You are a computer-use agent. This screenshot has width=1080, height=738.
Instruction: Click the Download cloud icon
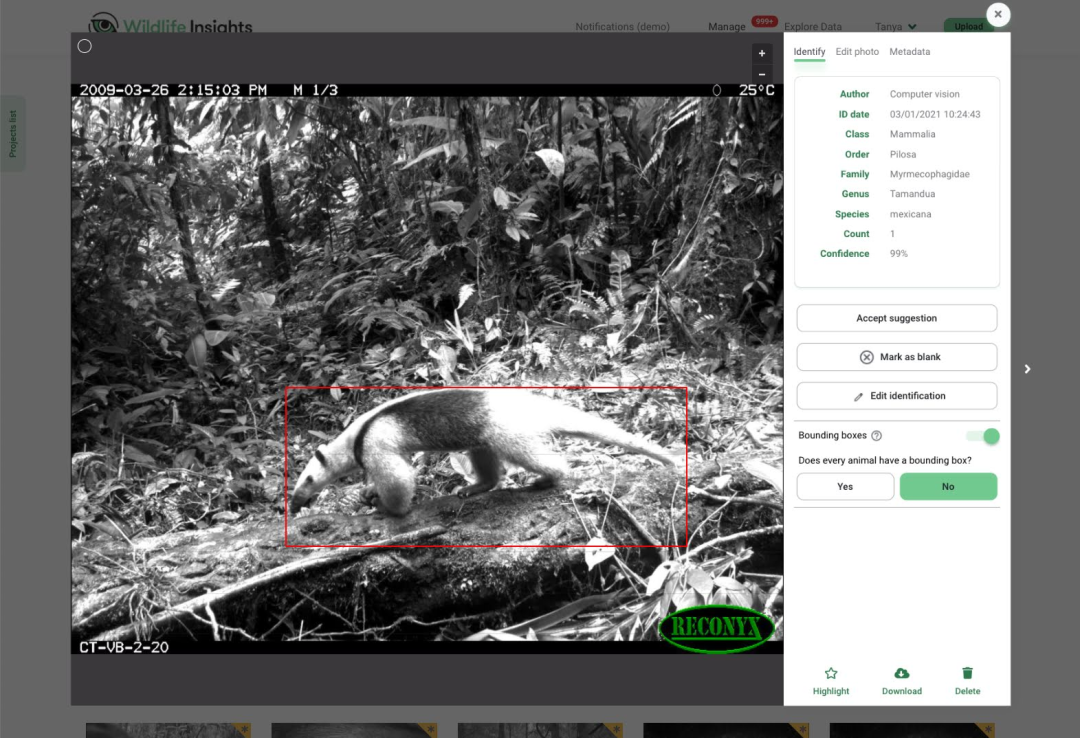(902, 673)
